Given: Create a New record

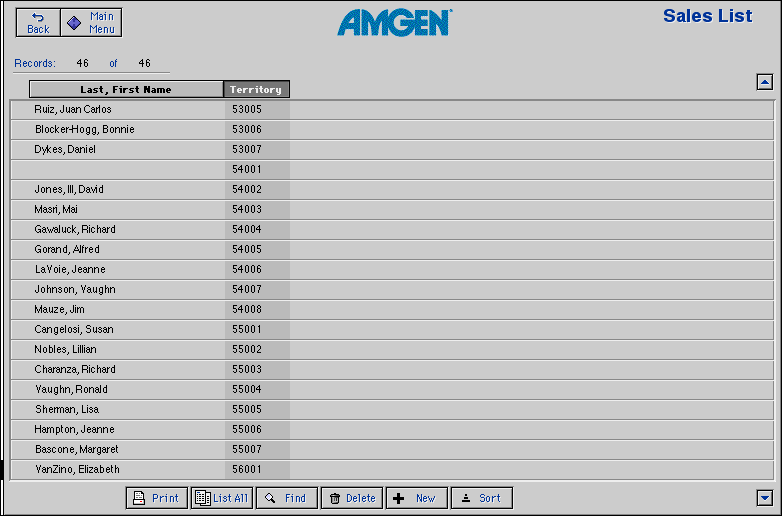Looking at the screenshot, I should 417,498.
